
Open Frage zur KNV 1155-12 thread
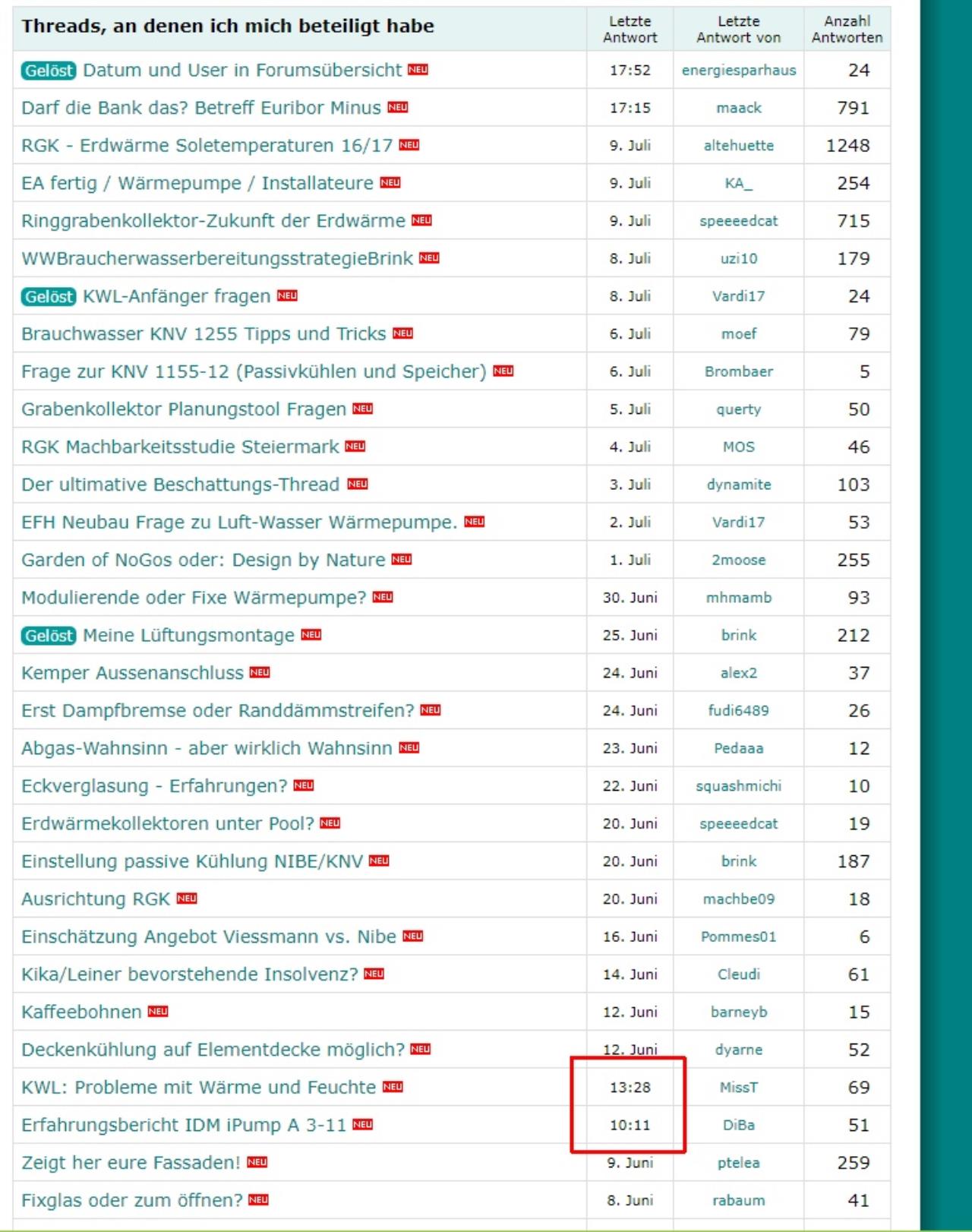point(254,371)
